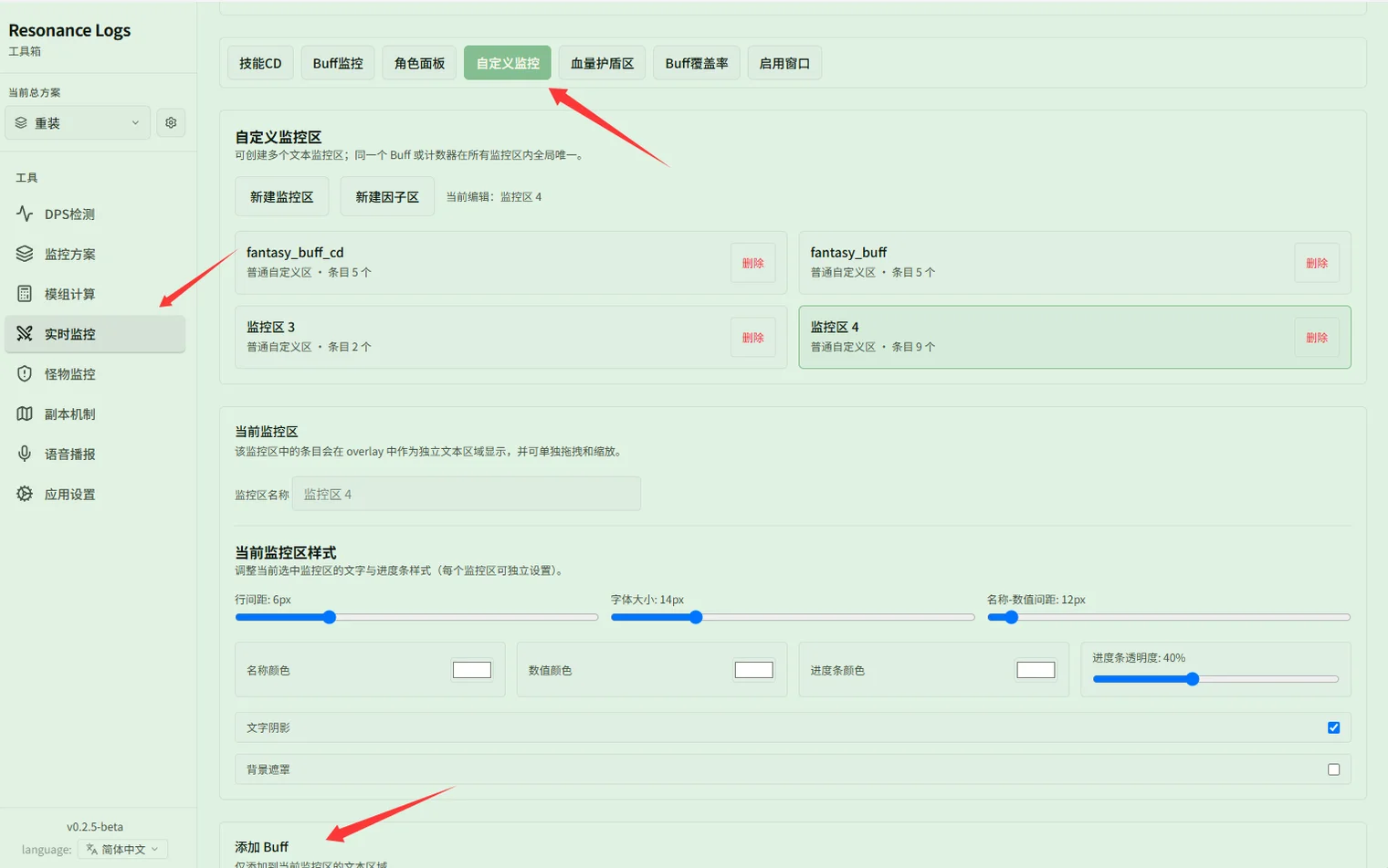This screenshot has height=868, width=1388.
Task: Adjust the 名称-数值间距 slider
Action: click(1169, 617)
